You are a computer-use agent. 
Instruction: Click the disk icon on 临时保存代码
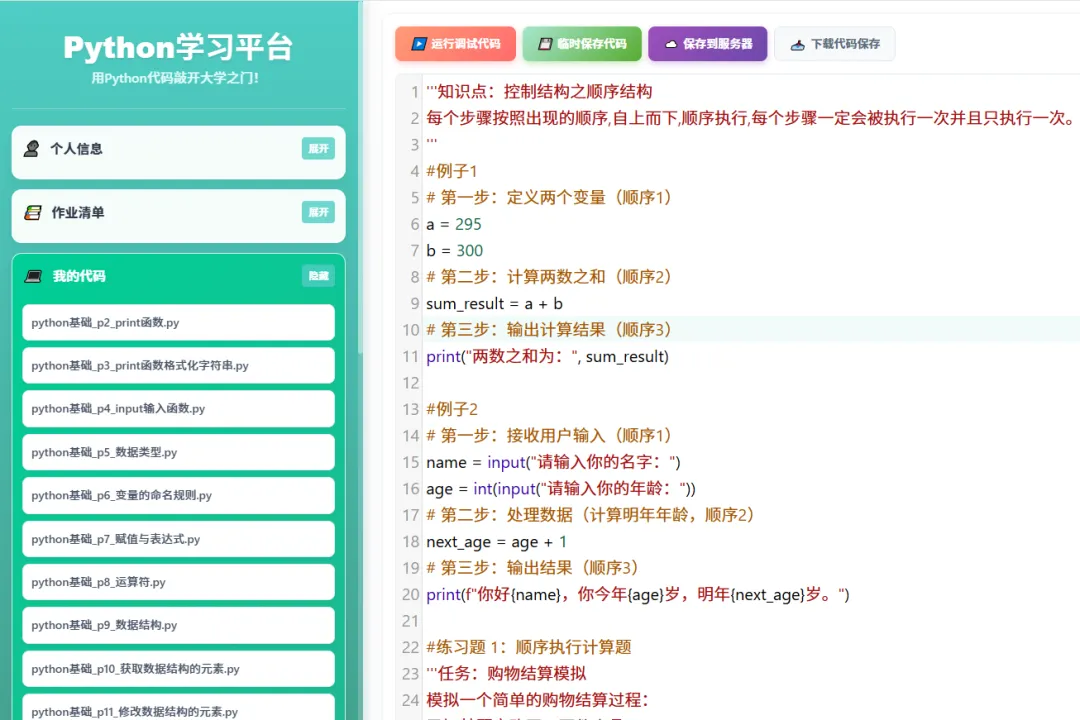click(545, 44)
